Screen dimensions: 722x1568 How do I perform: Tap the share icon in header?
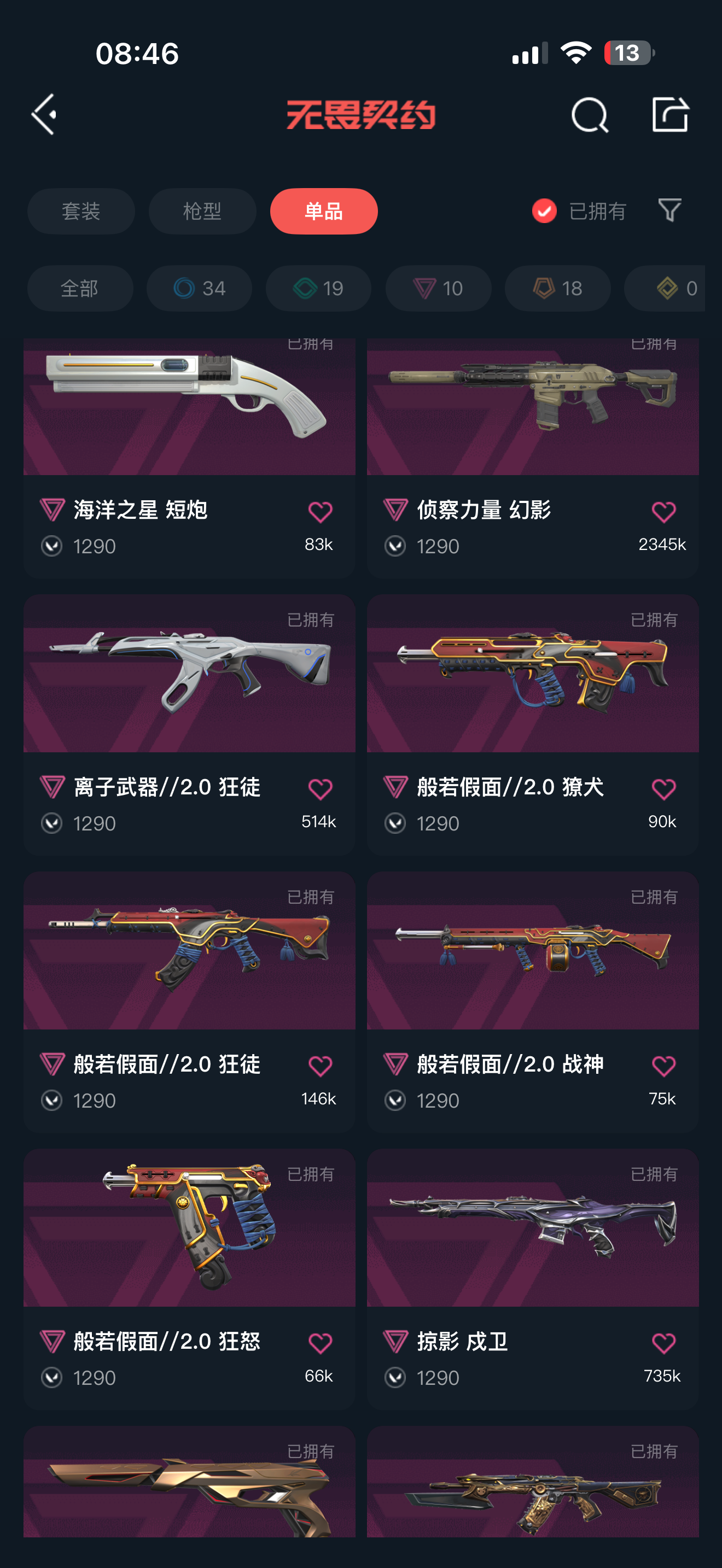[x=669, y=114]
